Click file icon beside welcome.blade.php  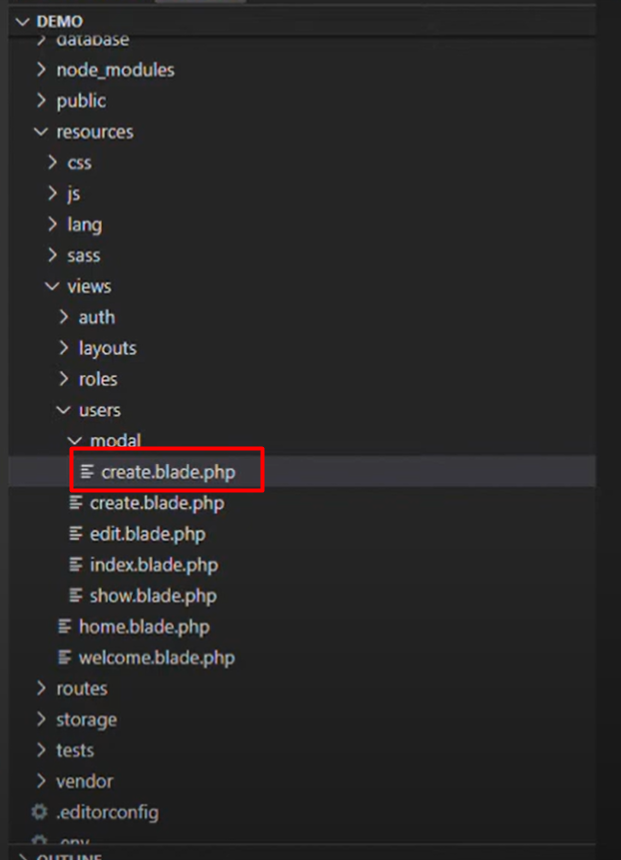click(65, 657)
